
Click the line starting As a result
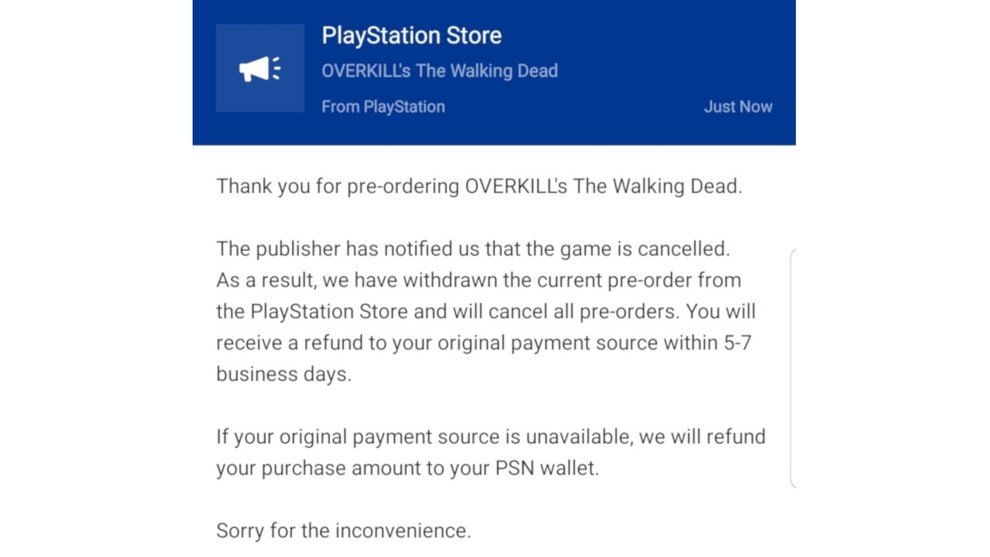pos(479,280)
